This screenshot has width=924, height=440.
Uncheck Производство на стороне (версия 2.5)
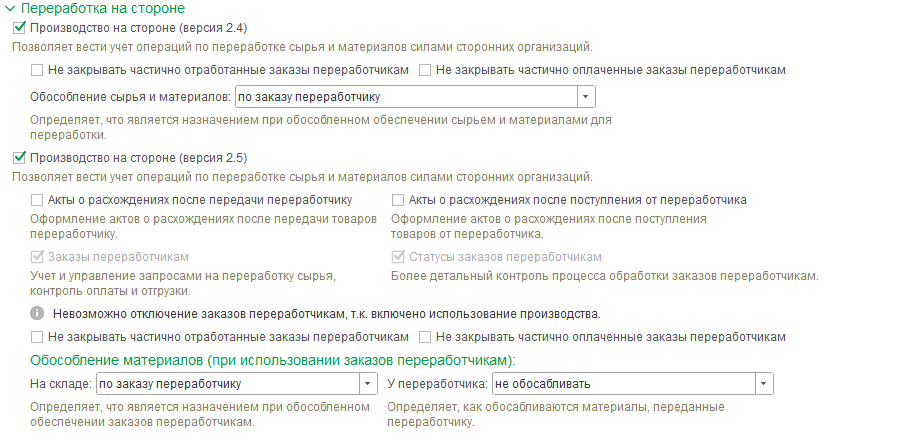click(x=19, y=158)
